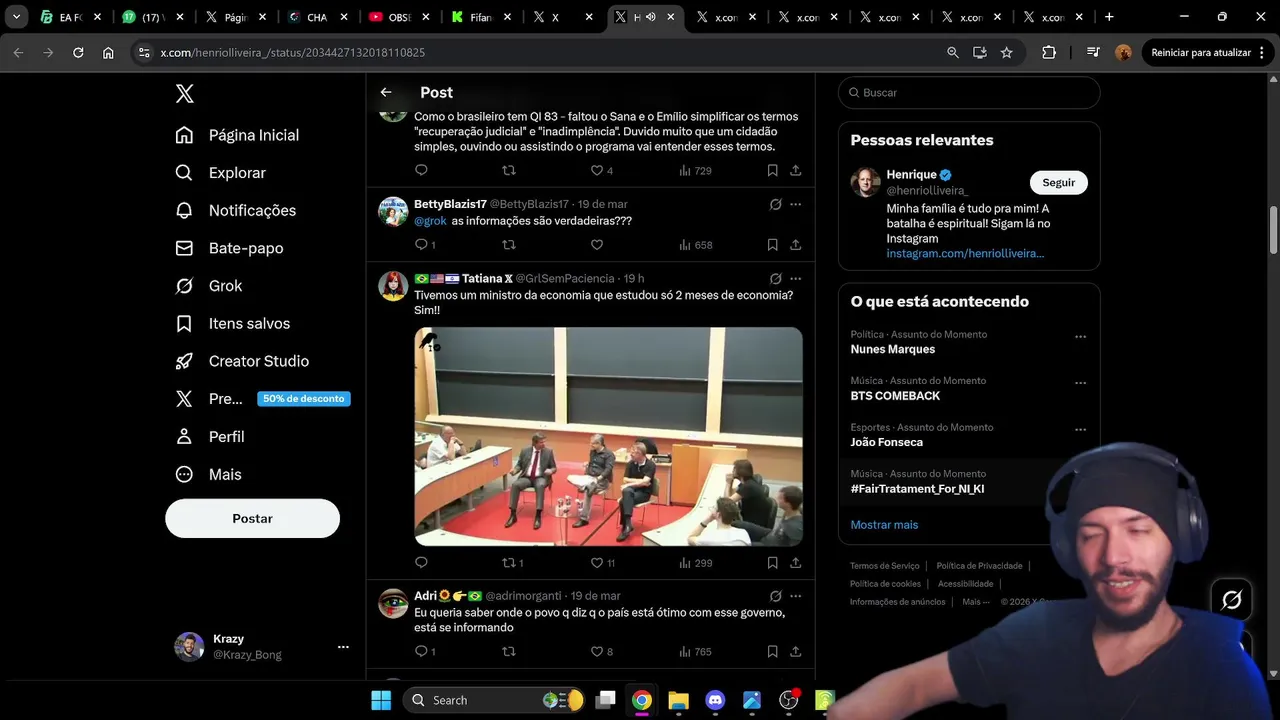Open more options on Tatiana's post
This screenshot has width=1280, height=720.
[x=796, y=279]
